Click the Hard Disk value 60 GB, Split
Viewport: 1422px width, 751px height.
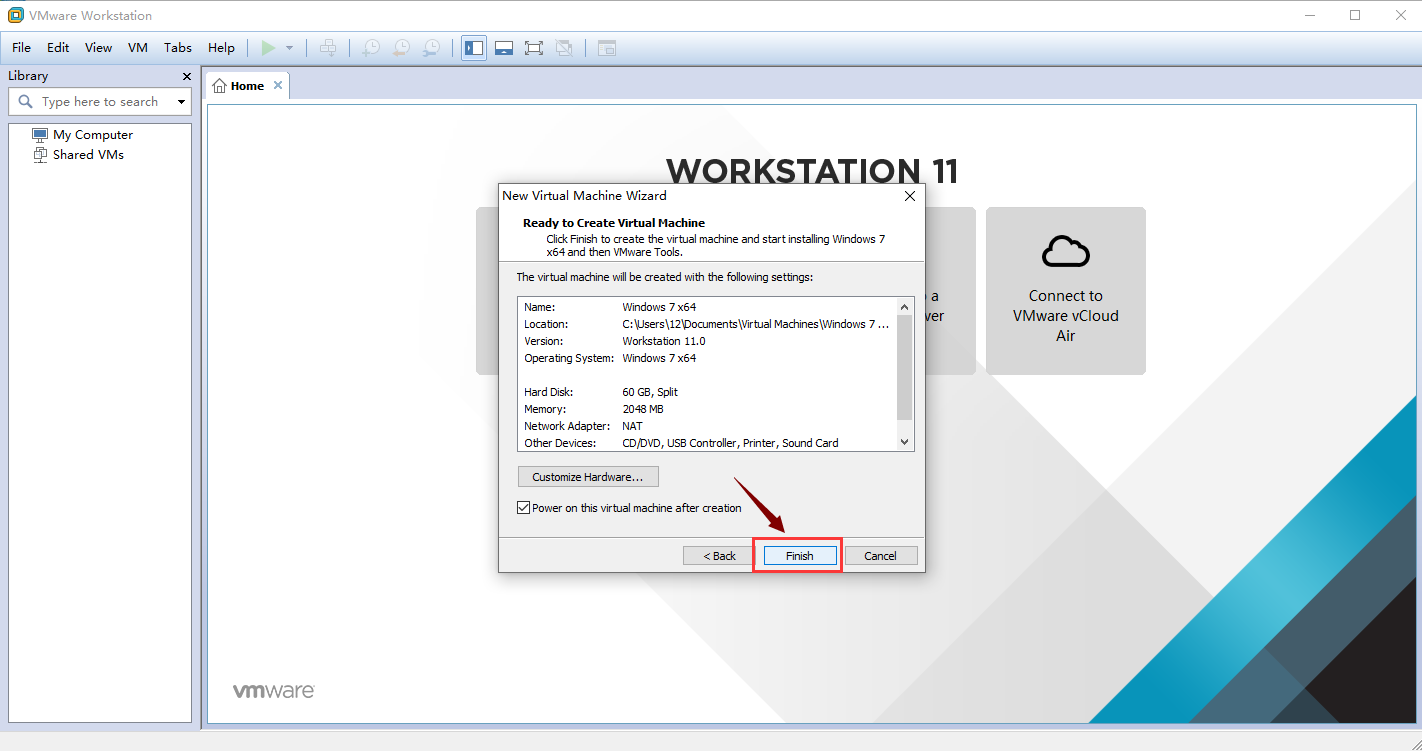pos(650,392)
